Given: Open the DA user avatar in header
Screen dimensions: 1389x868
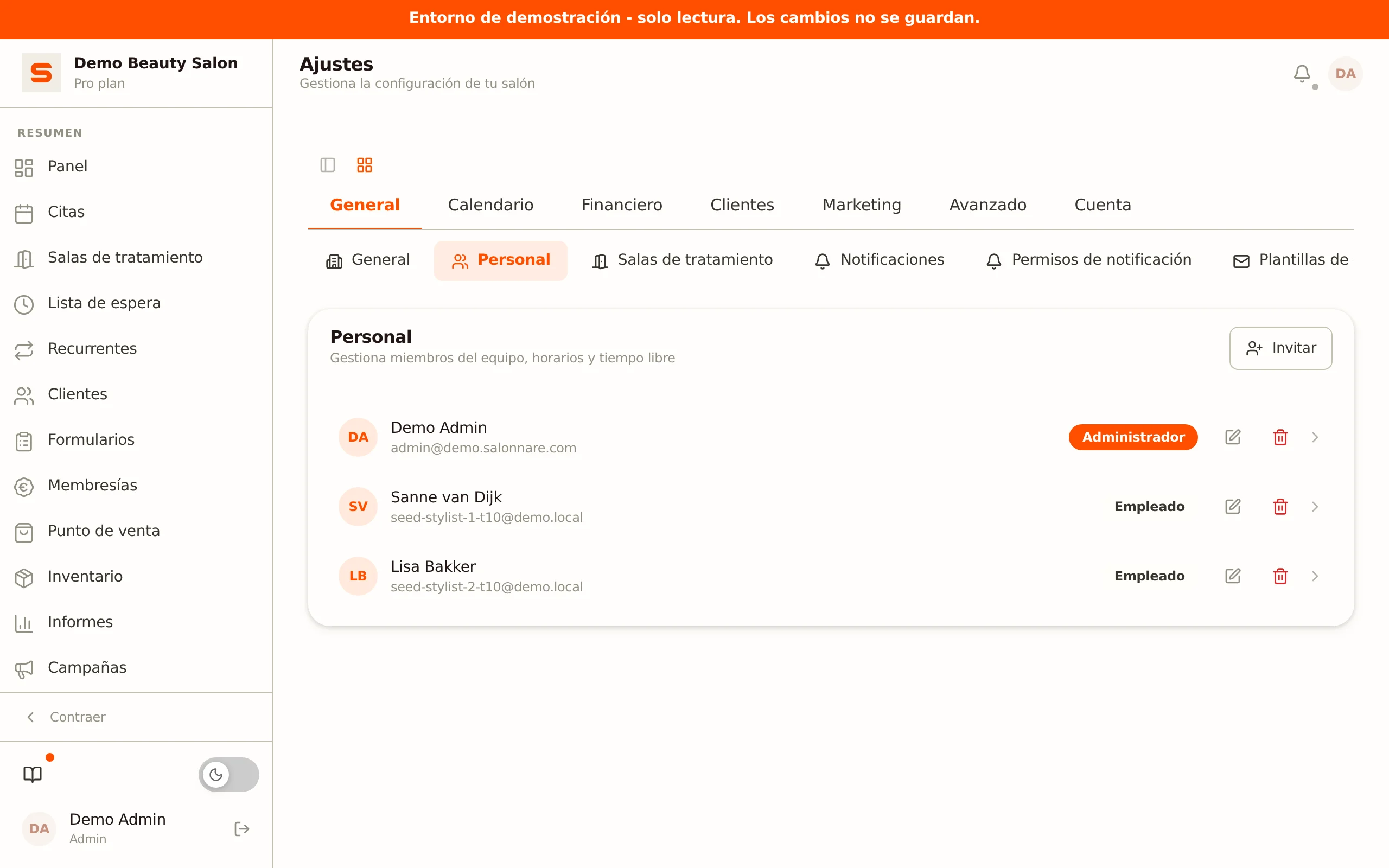Looking at the screenshot, I should pos(1345,73).
